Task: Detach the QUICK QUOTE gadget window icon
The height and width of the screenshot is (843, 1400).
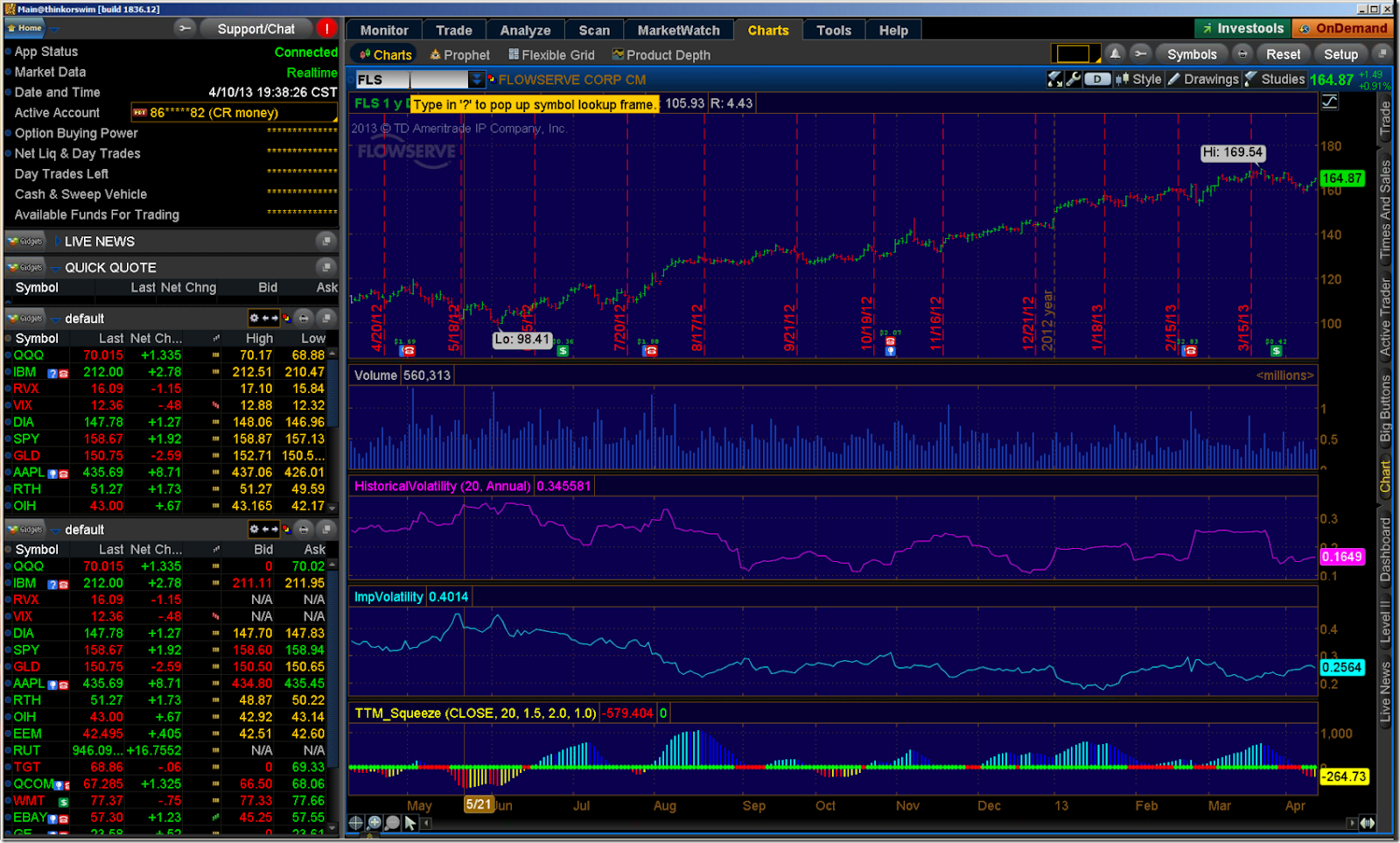Action: [325, 267]
